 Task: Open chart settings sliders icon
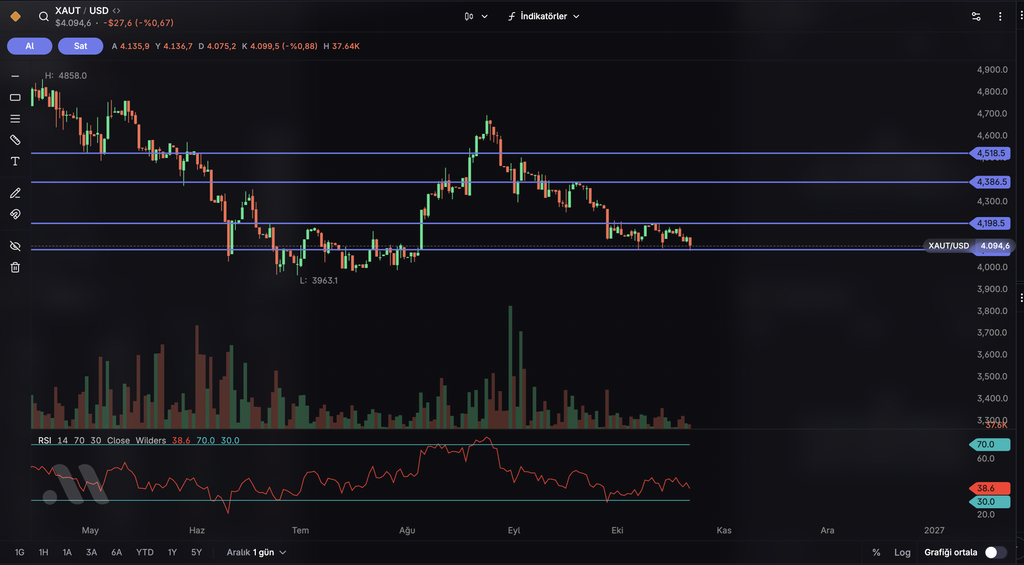(976, 16)
